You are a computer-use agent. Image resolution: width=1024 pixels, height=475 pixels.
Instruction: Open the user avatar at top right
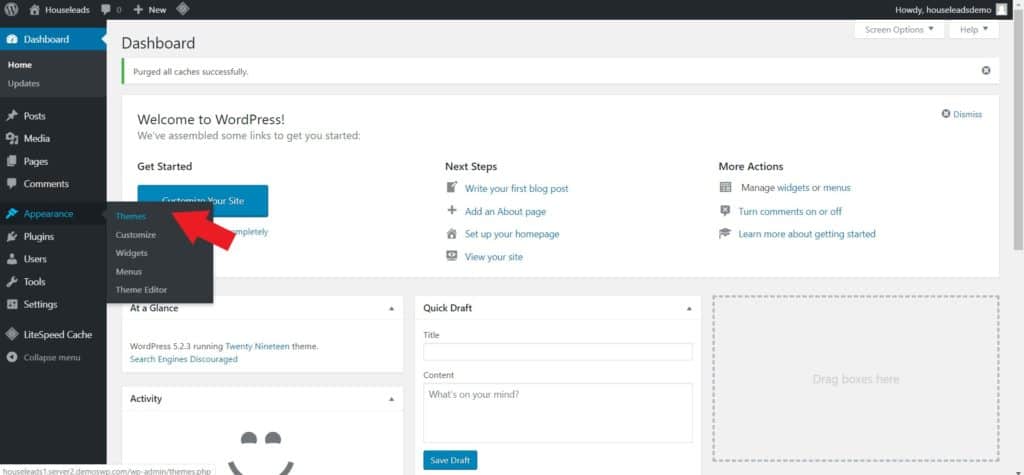point(1001,9)
